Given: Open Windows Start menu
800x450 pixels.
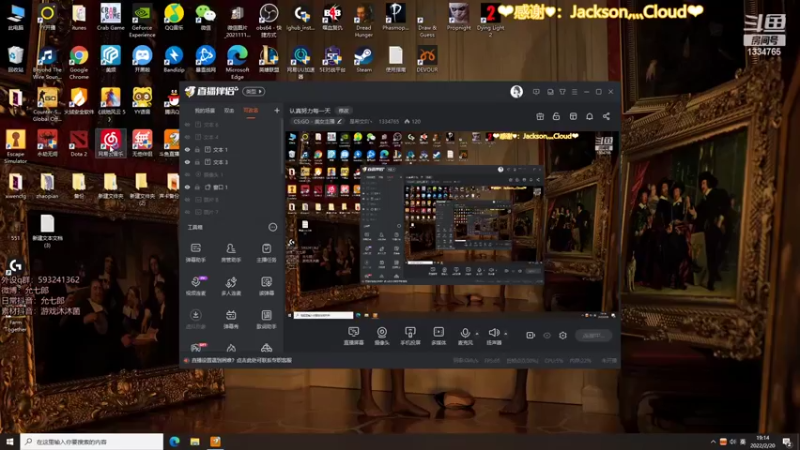Looking at the screenshot, I should 10,441.
